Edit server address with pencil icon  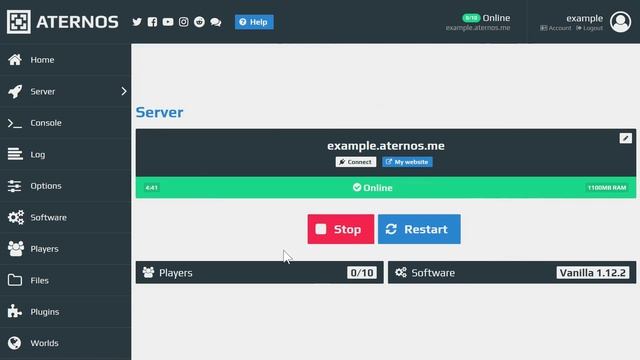(x=625, y=138)
